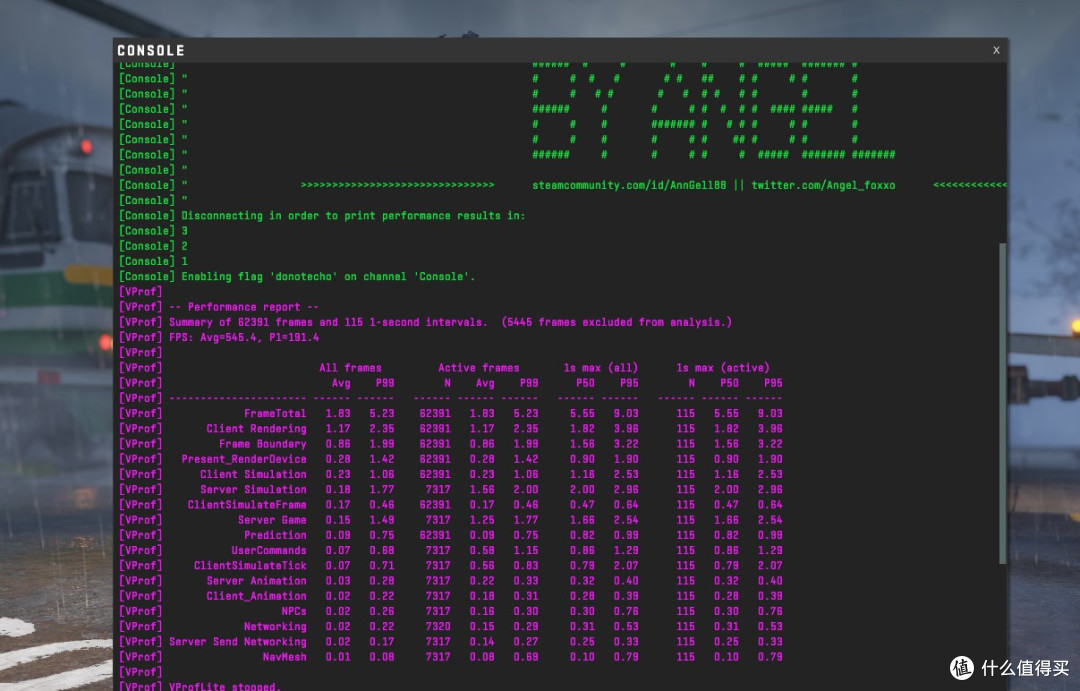Click the Server Animation row label

[x=256, y=581]
